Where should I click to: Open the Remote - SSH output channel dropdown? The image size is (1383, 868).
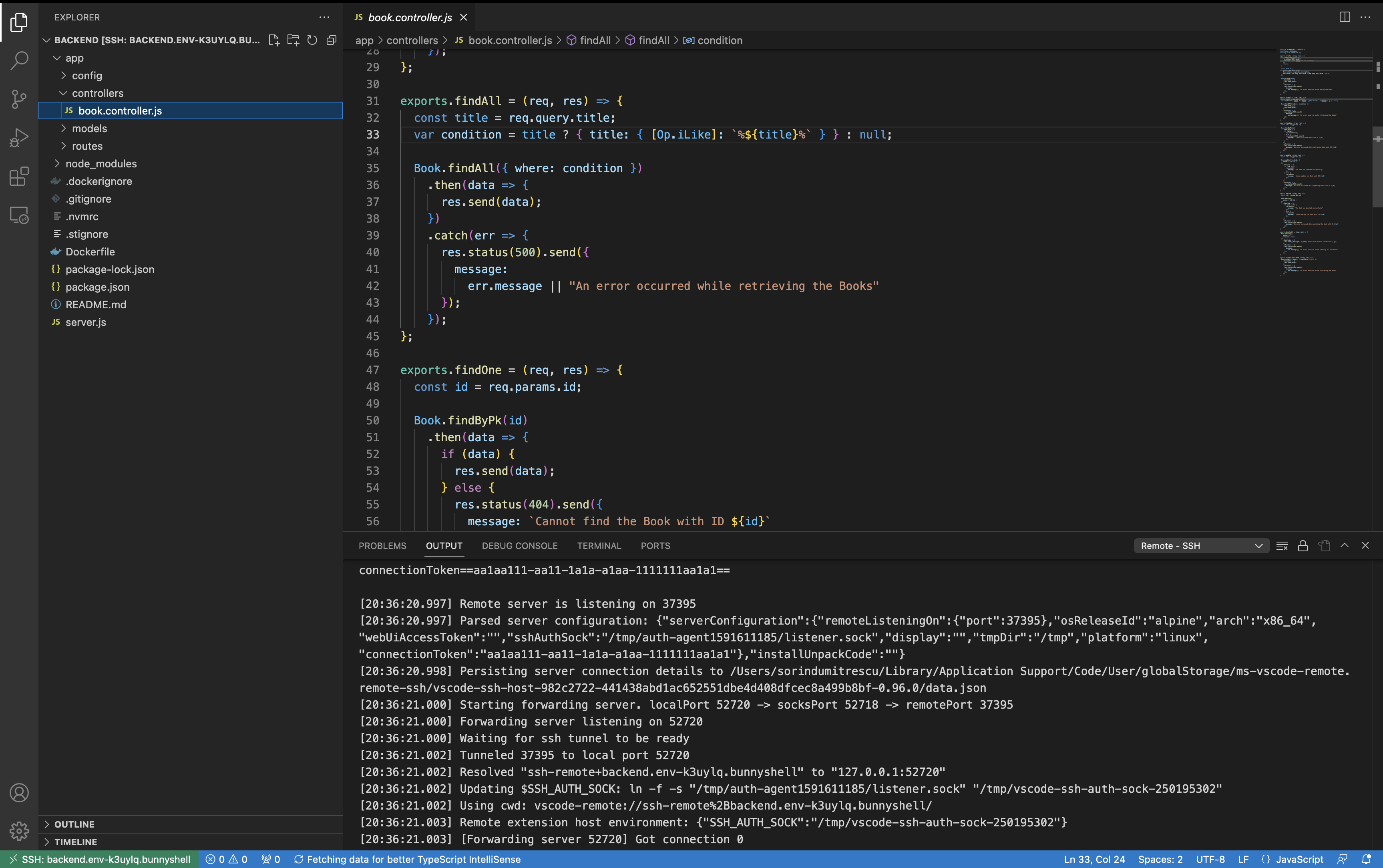tap(1201, 545)
